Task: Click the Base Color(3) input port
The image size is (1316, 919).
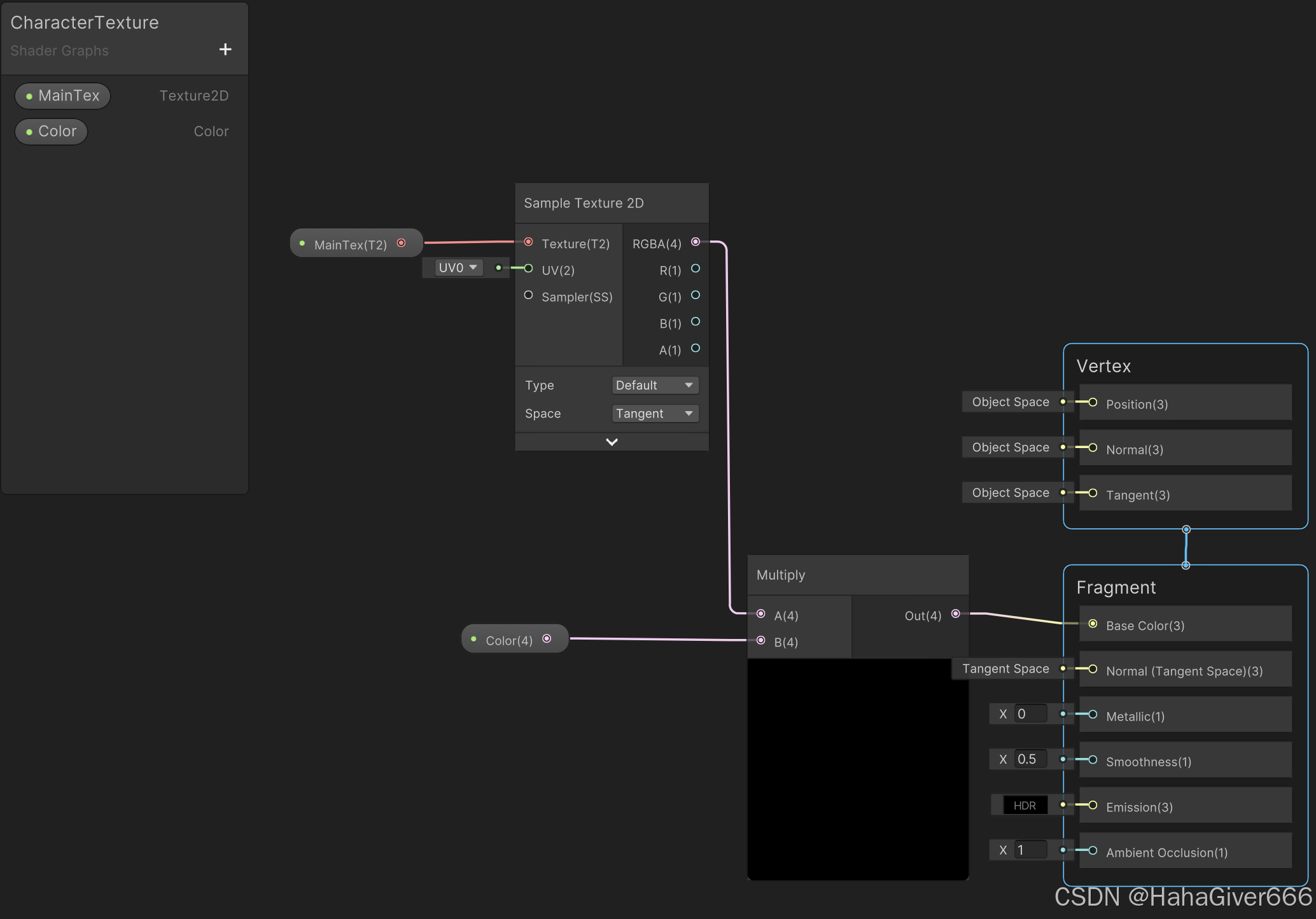Action: 1093,624
